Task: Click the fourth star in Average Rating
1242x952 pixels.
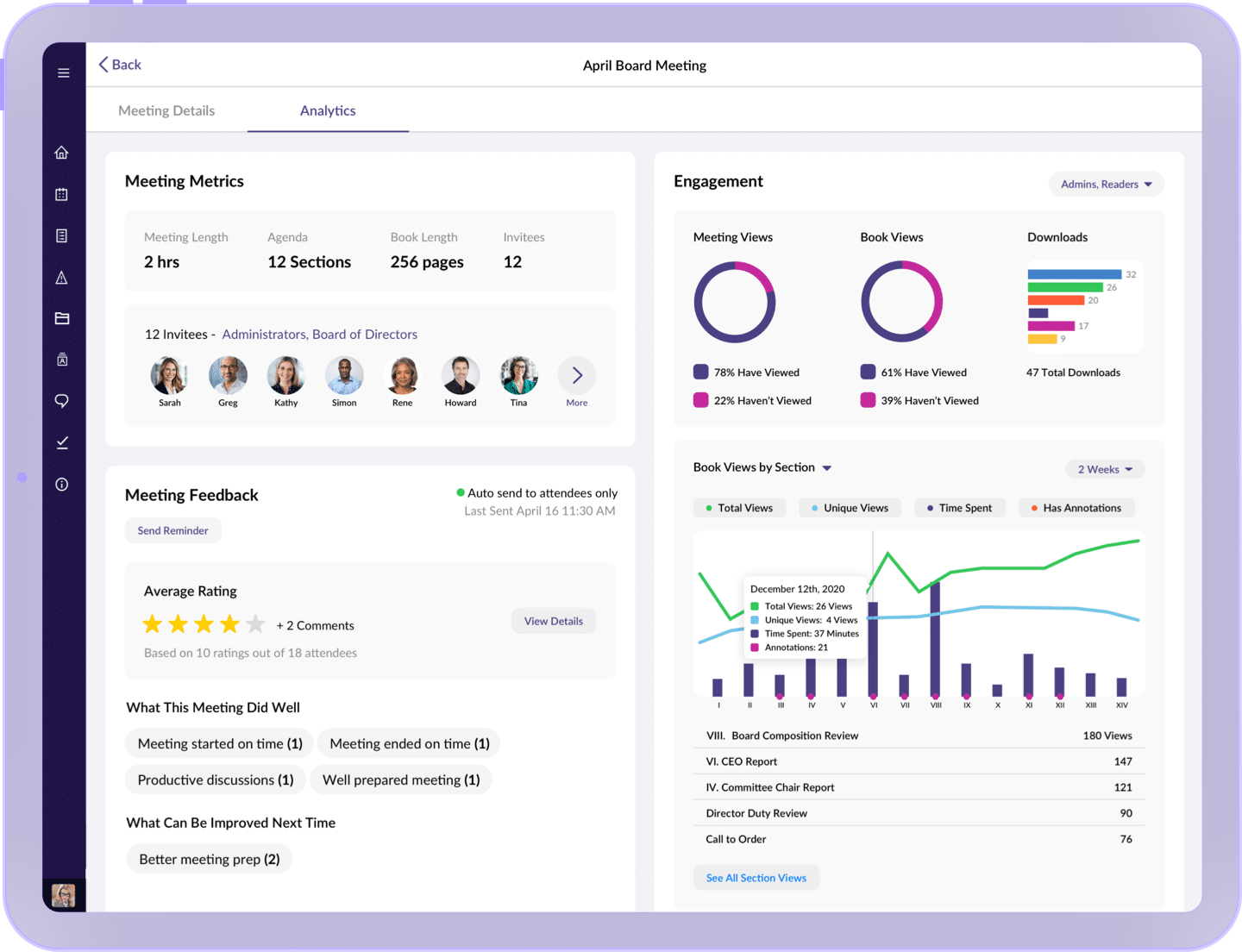Action: [229, 624]
